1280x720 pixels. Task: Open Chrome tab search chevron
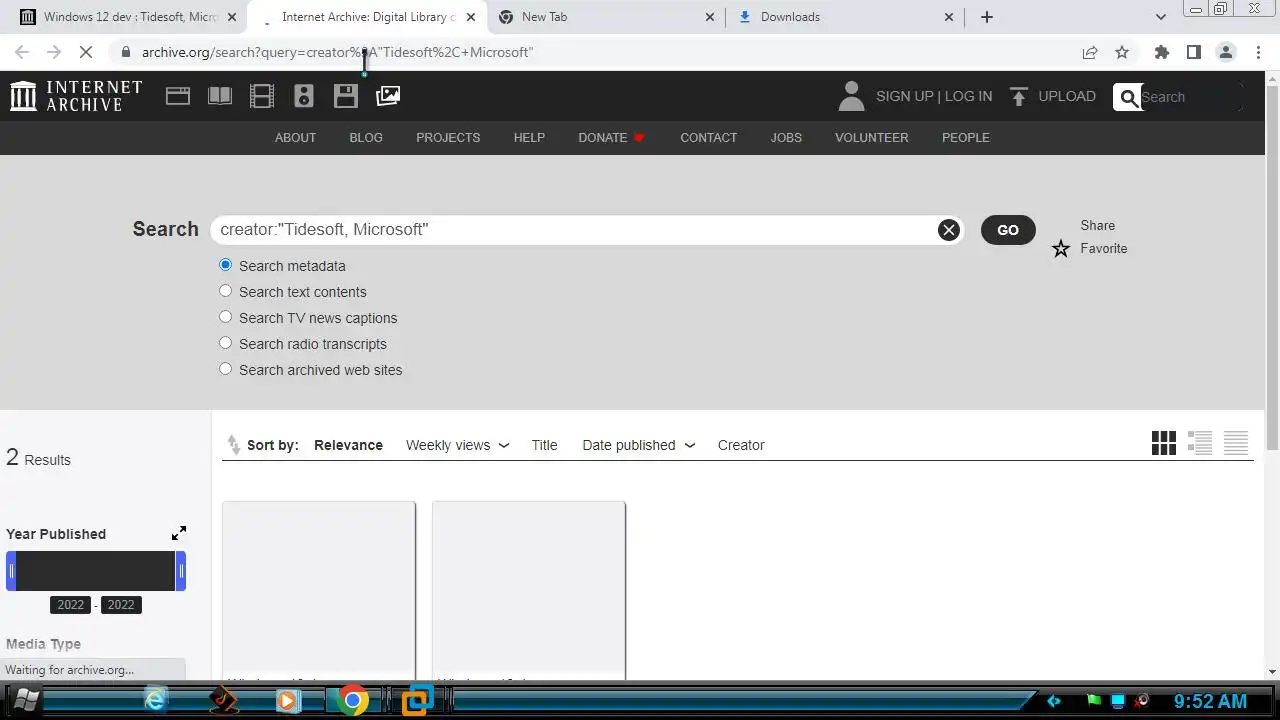(x=1160, y=17)
